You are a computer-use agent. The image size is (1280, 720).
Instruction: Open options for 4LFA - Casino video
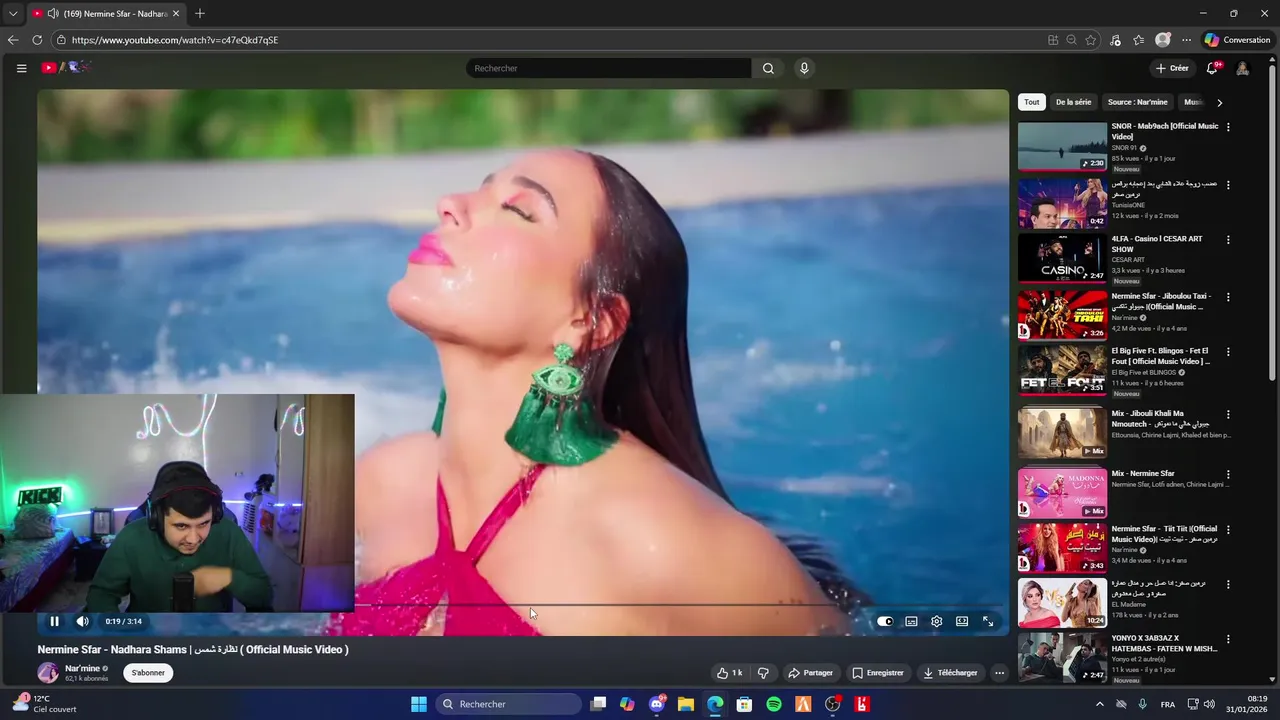pos(1228,240)
